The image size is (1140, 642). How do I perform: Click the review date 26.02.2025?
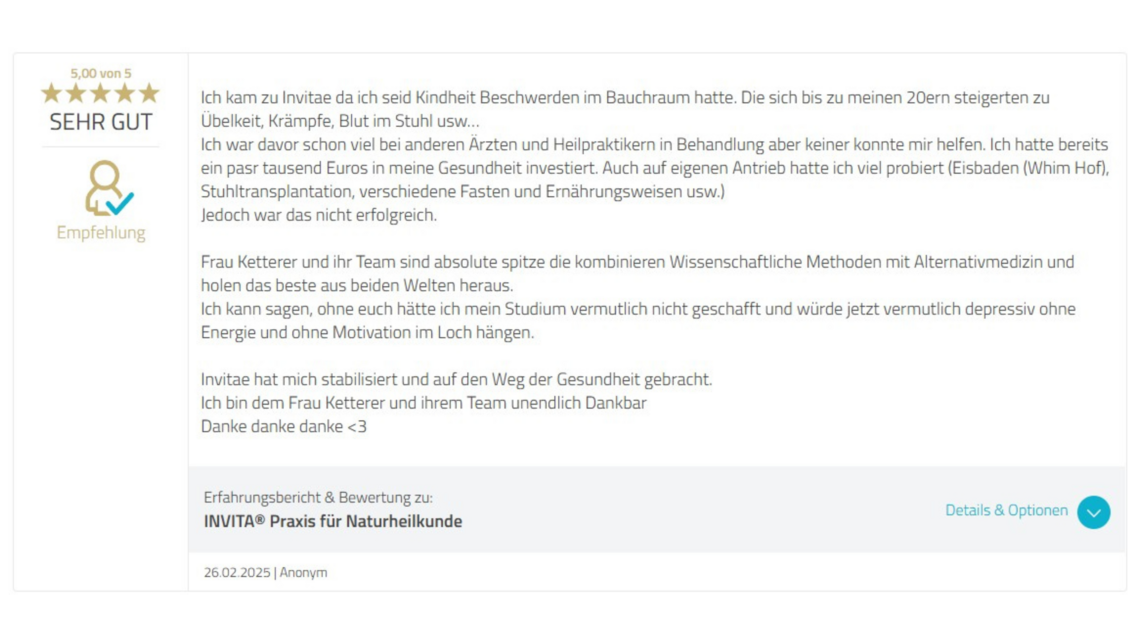click(236, 573)
